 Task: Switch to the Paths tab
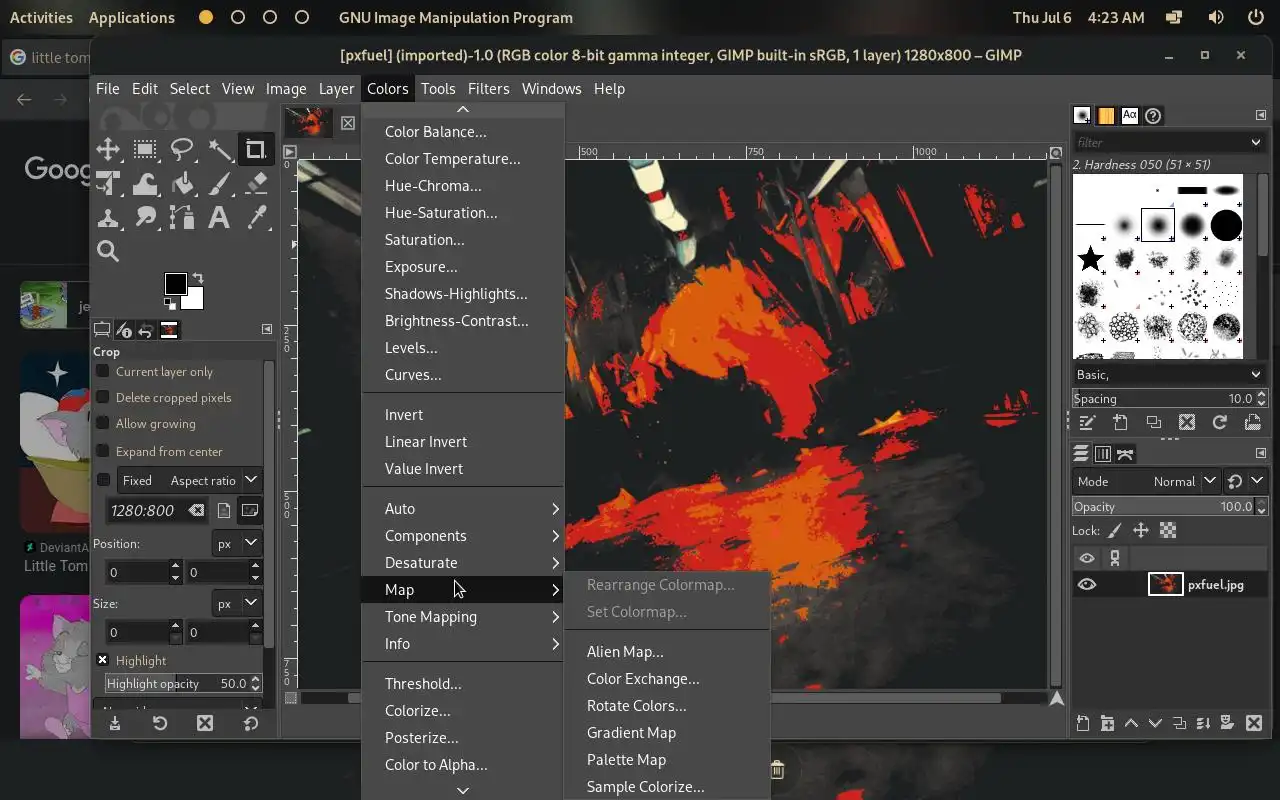tap(1125, 454)
